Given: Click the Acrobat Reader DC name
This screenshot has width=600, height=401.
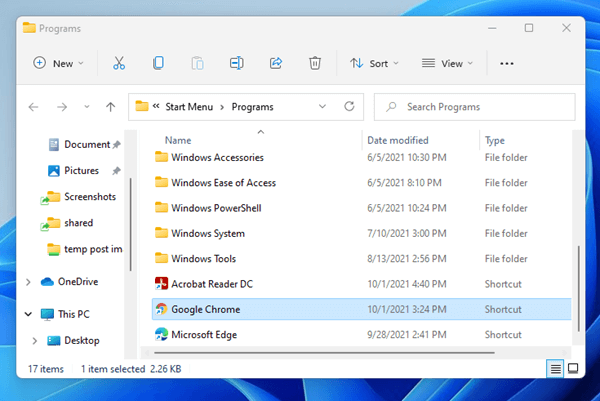Looking at the screenshot, I should click(x=212, y=284).
